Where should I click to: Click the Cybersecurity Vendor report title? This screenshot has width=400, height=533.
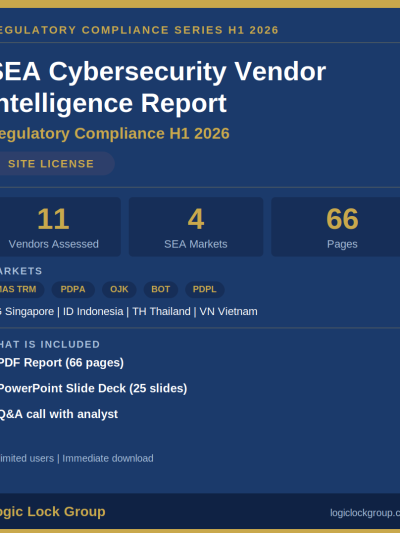tap(163, 87)
